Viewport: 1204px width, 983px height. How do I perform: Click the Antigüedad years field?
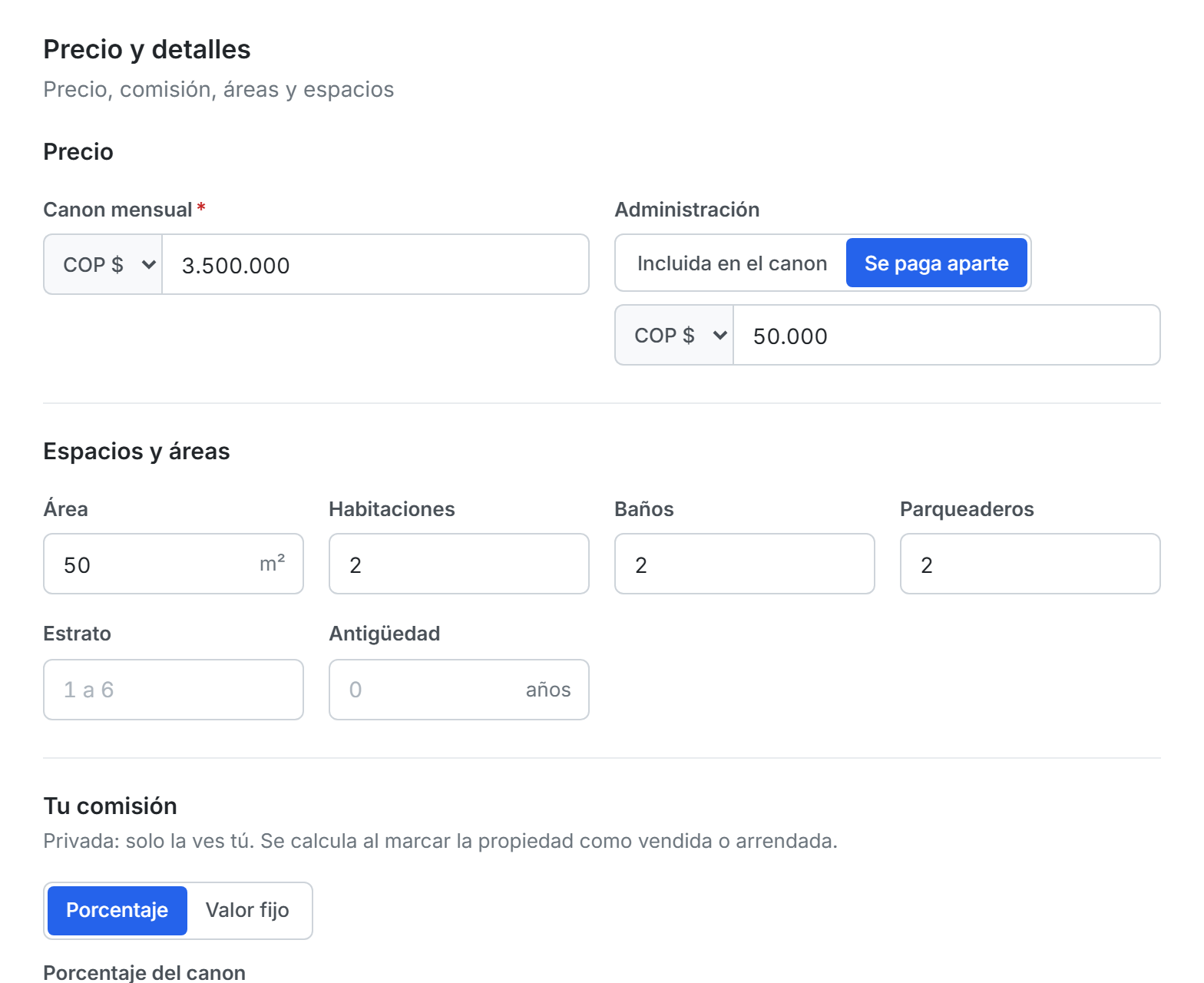[x=459, y=690]
